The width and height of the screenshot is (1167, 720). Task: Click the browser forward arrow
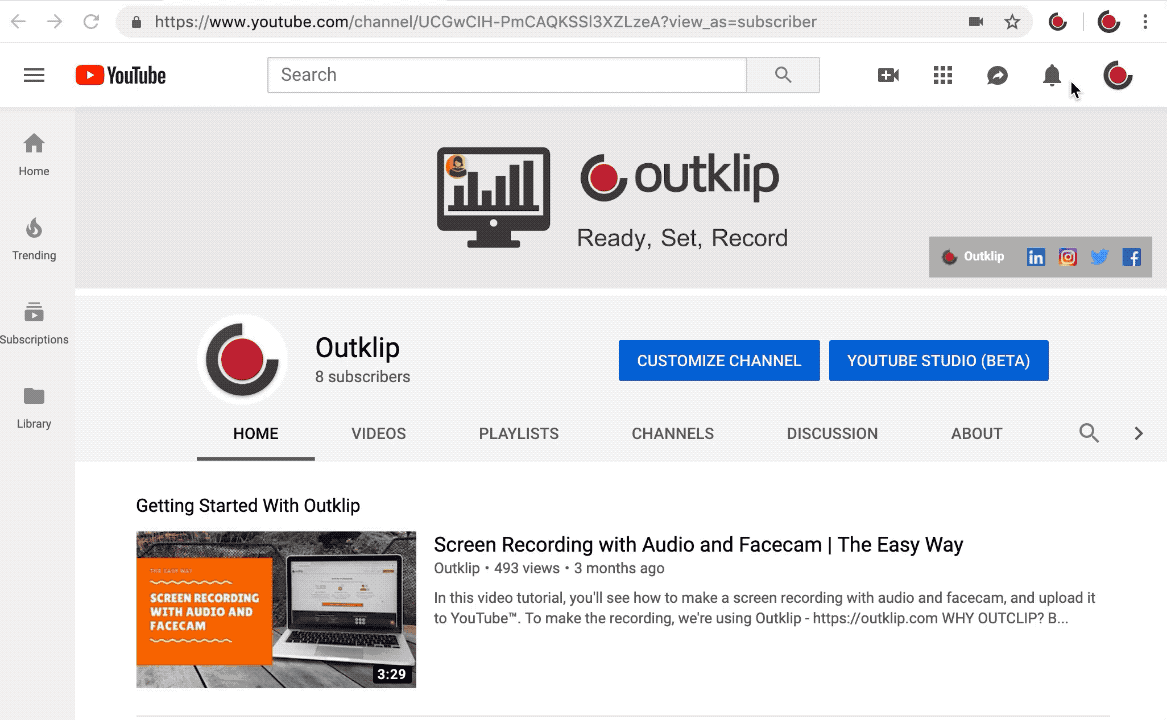(x=54, y=22)
